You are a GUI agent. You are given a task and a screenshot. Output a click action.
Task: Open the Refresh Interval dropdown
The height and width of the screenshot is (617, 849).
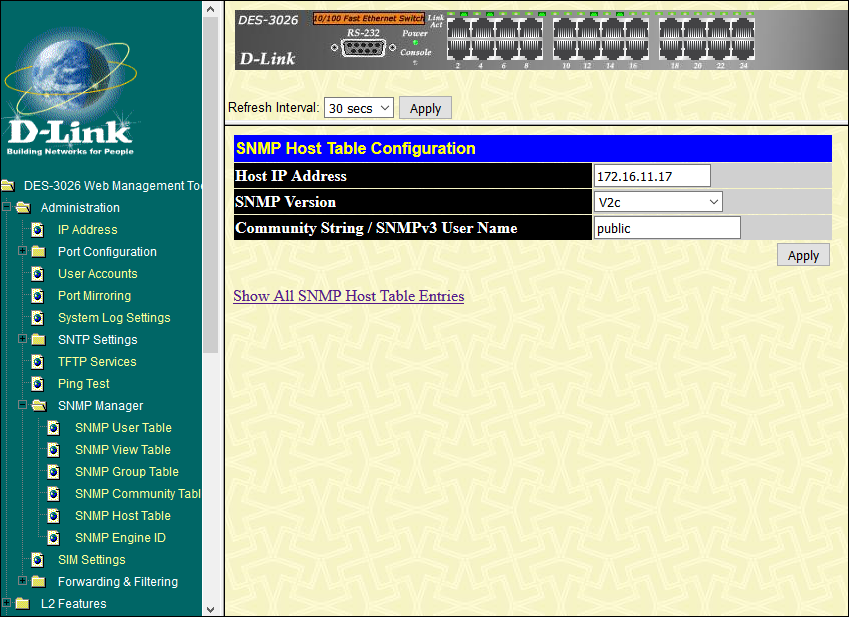[x=358, y=107]
